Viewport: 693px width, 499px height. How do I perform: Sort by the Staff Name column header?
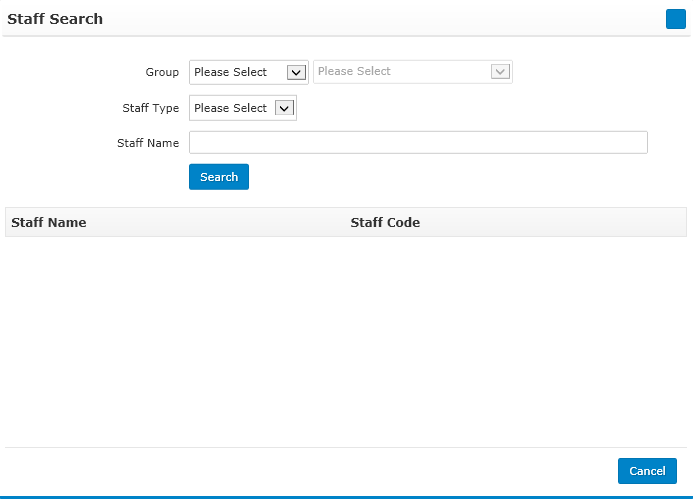pyautogui.click(x=49, y=222)
